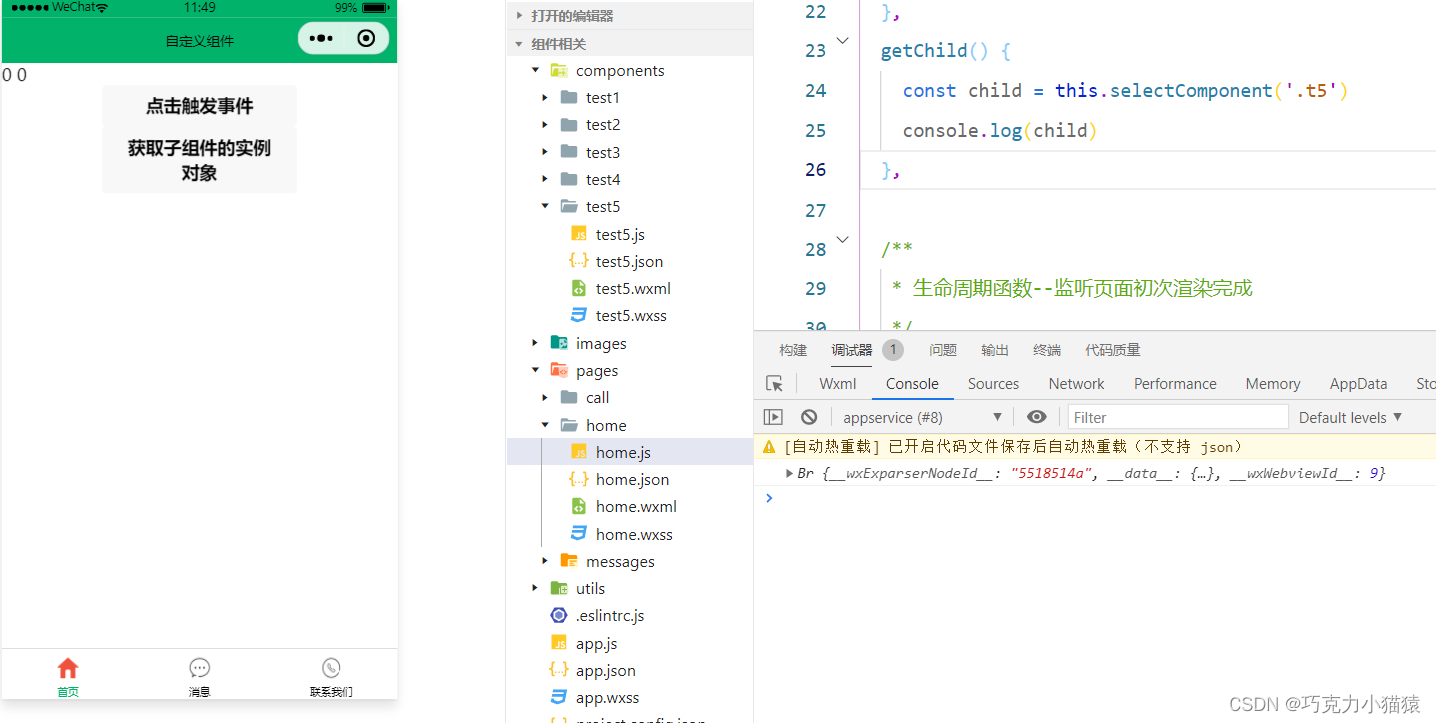Select the element inspector icon in debugger
Image resolution: width=1436 pixels, height=723 pixels.
tap(775, 383)
